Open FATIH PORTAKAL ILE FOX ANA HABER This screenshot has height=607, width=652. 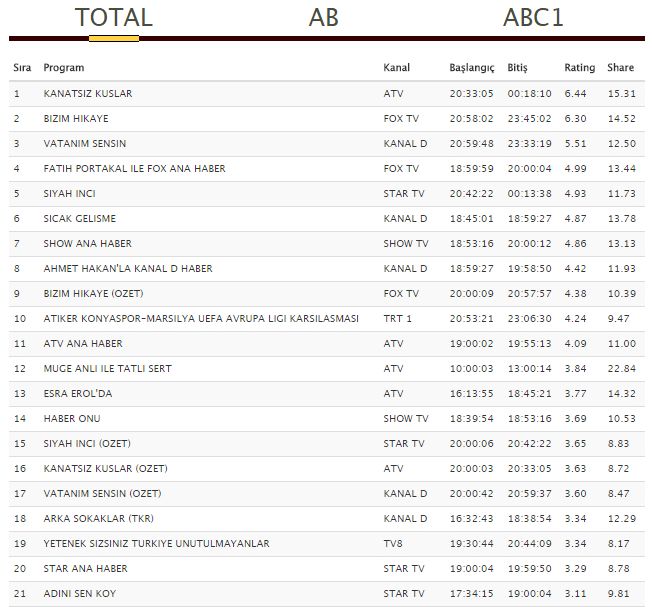[133, 169]
